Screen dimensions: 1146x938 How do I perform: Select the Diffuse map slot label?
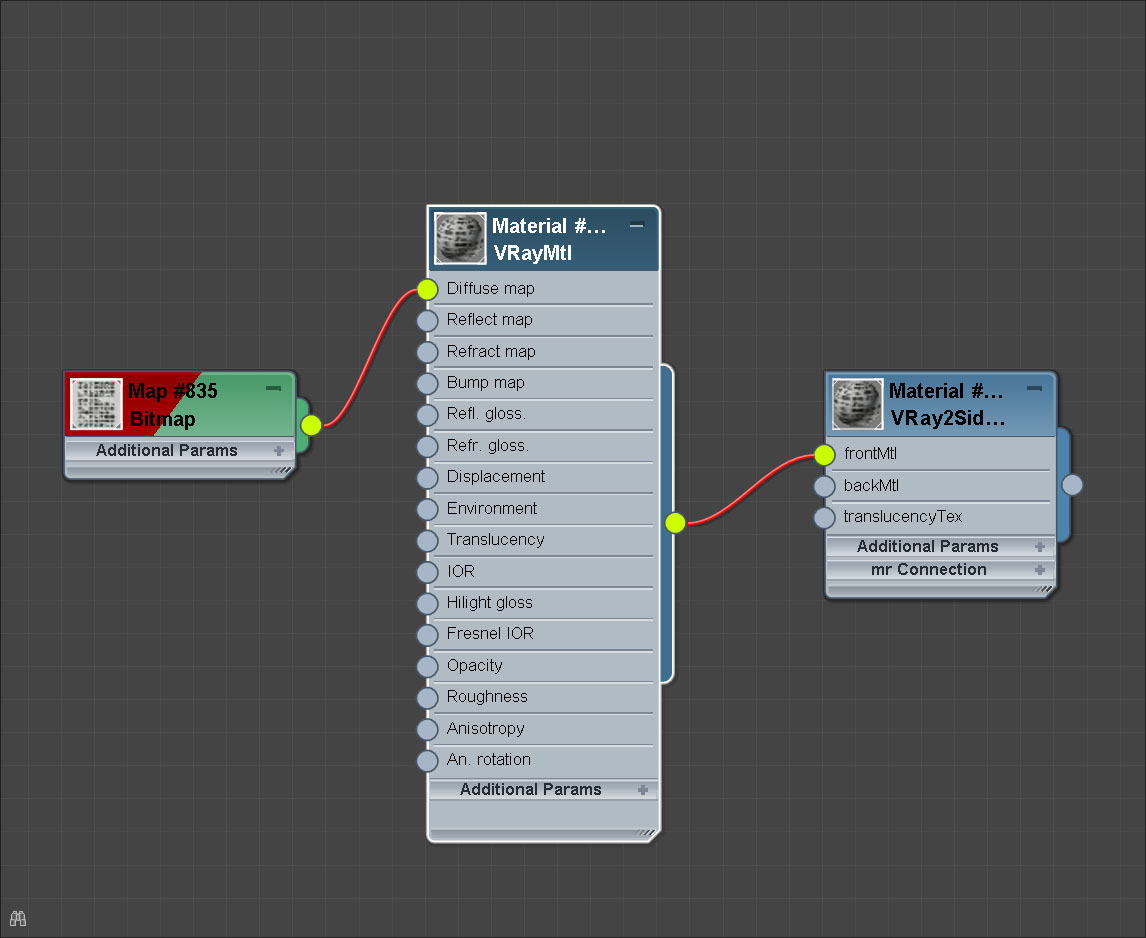490,289
